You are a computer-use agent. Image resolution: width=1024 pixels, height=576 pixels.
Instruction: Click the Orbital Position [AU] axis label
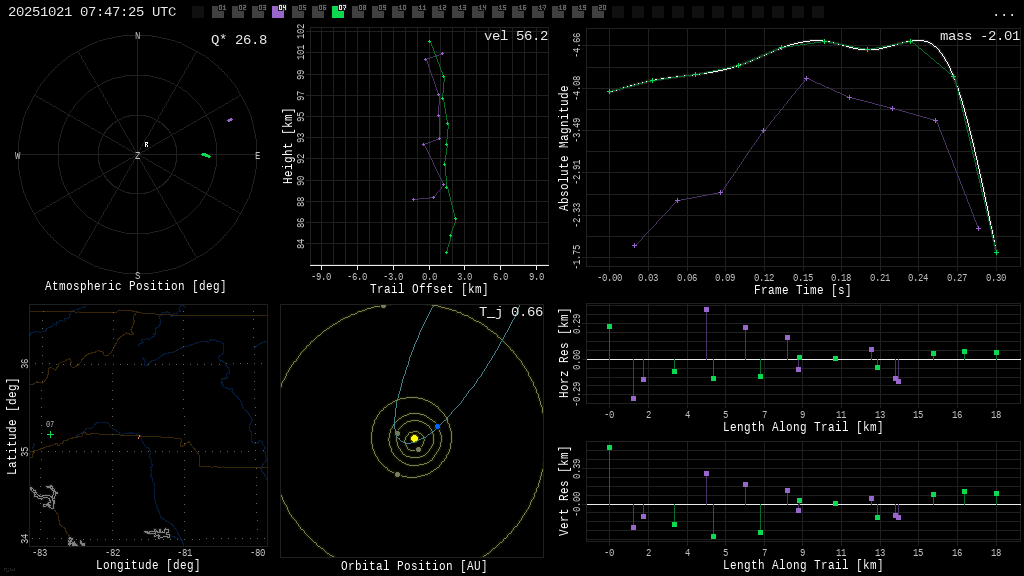click(x=414, y=566)
